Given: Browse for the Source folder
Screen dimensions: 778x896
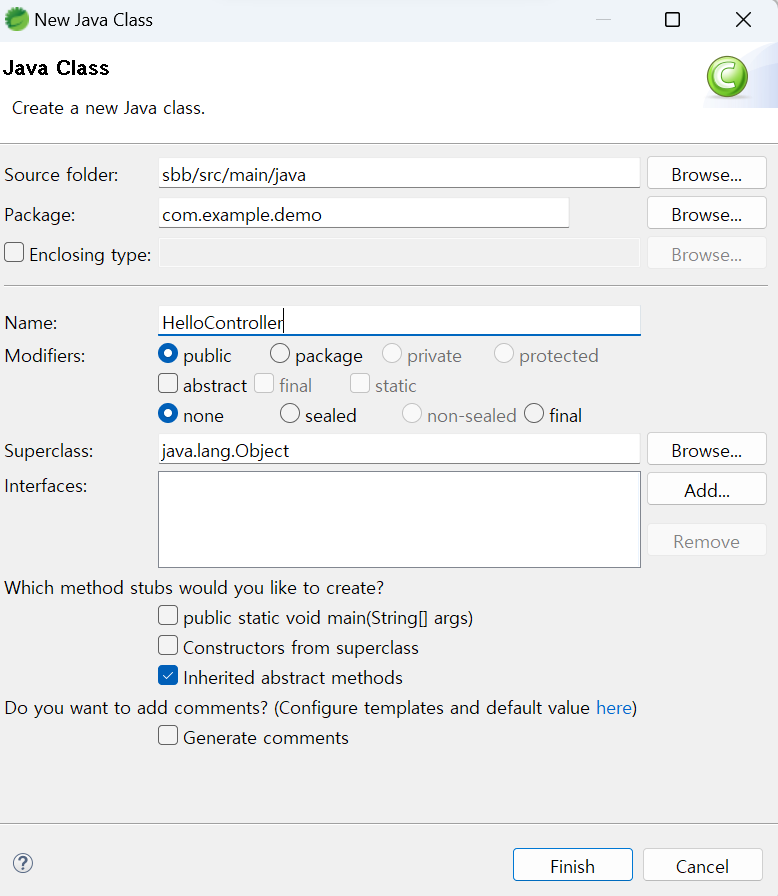Looking at the screenshot, I should click(706, 174).
